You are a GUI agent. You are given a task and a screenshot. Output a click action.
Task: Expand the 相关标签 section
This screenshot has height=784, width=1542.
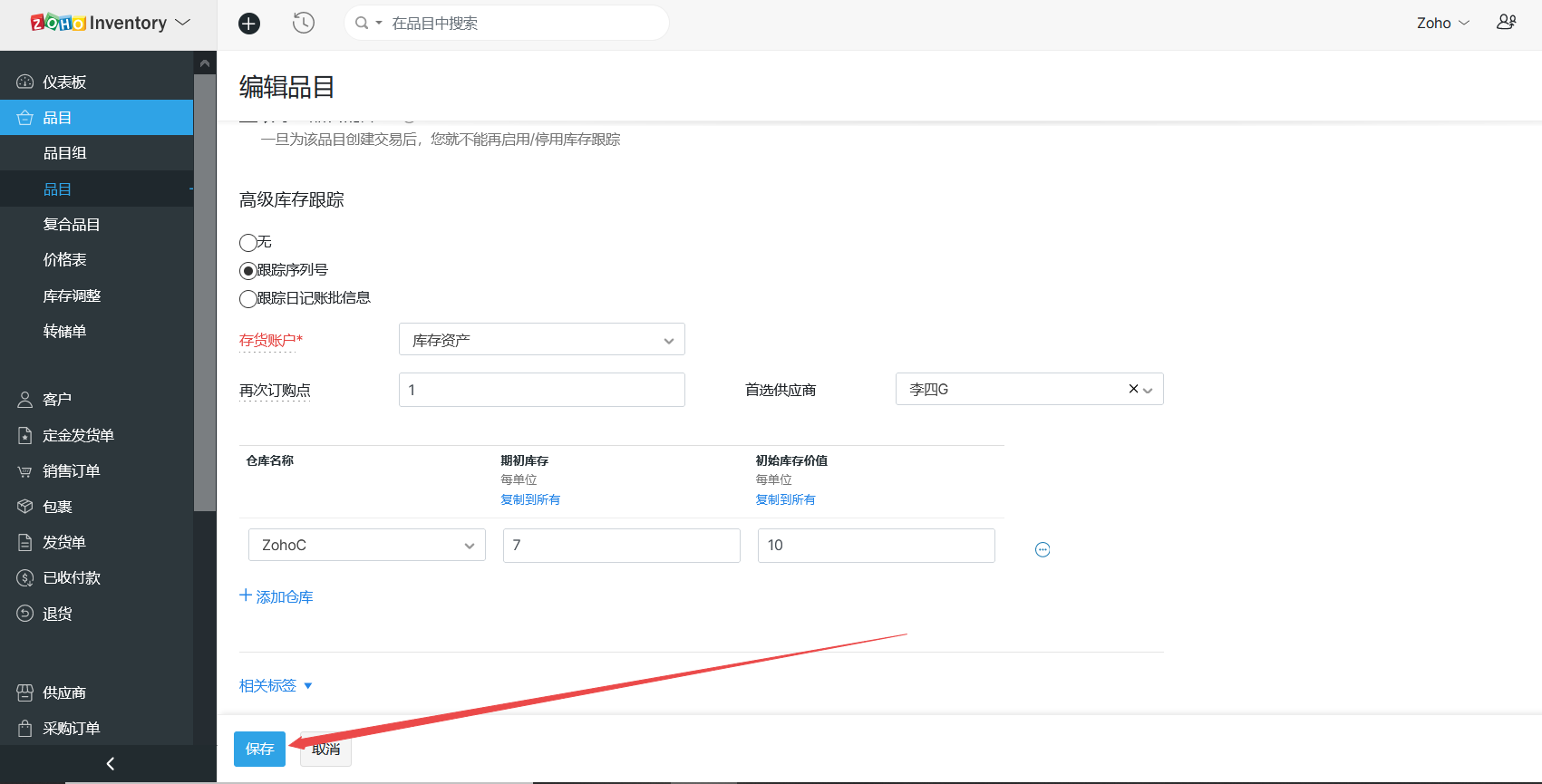276,686
